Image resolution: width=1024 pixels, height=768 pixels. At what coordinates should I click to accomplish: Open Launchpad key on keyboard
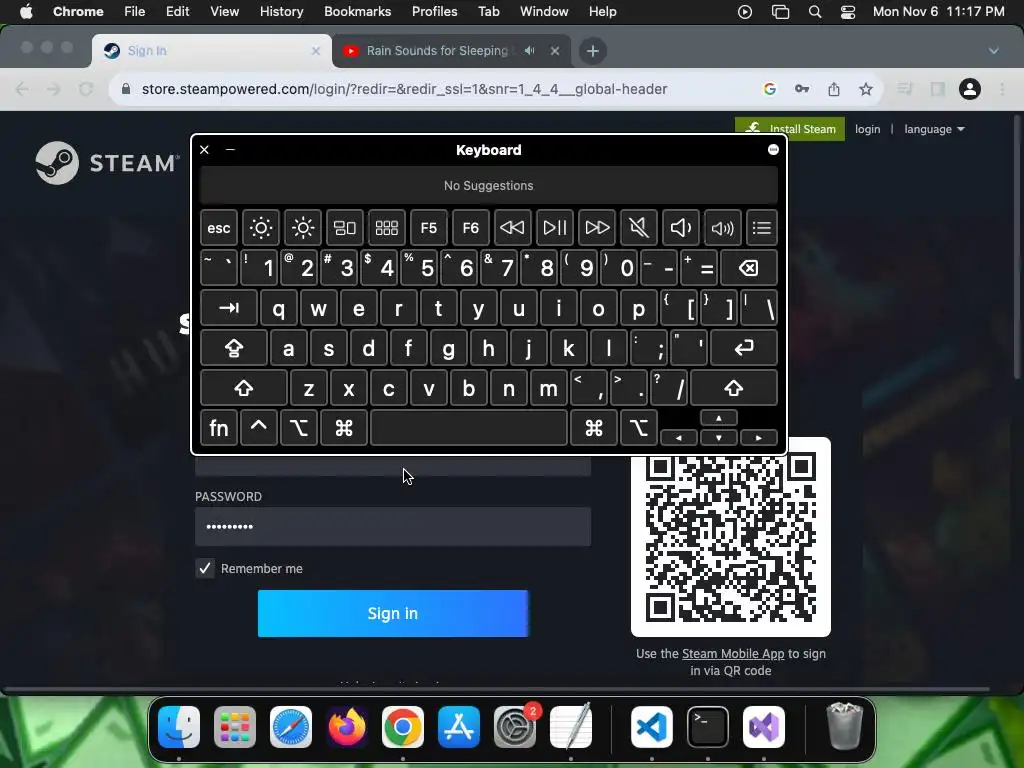[387, 228]
